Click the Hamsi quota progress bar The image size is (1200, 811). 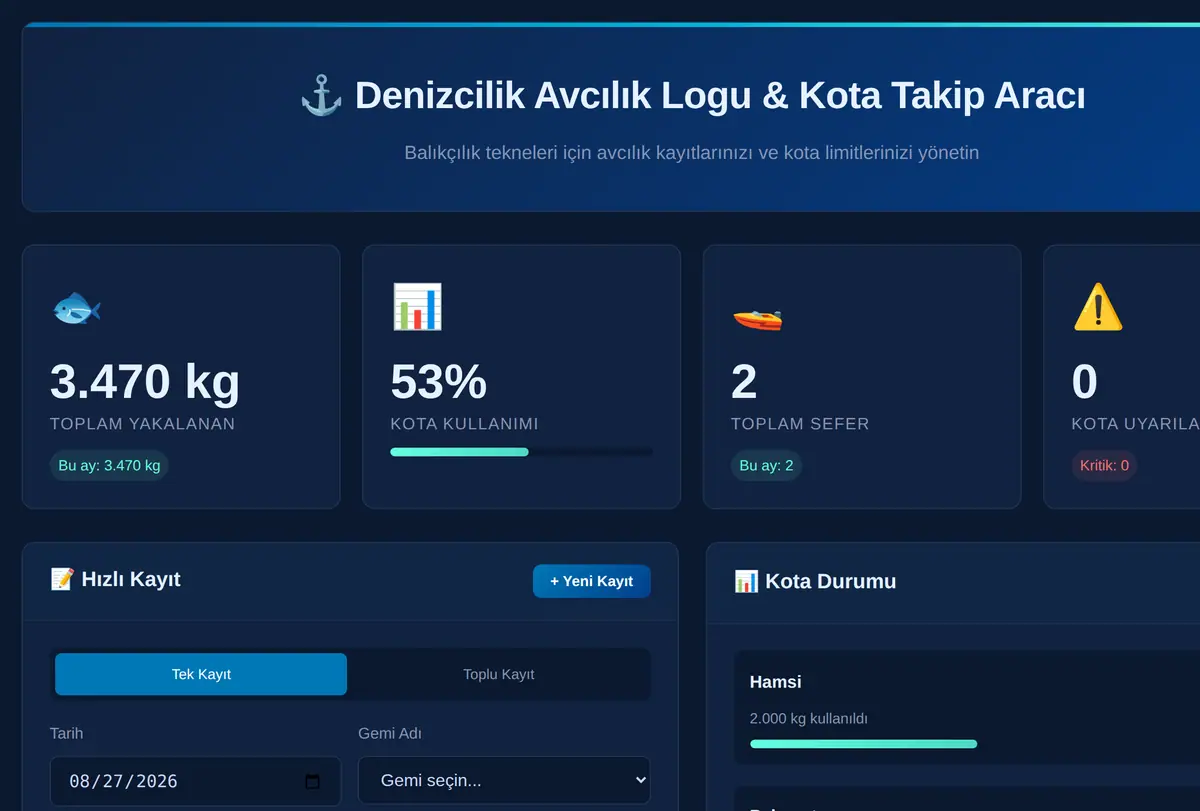975,744
